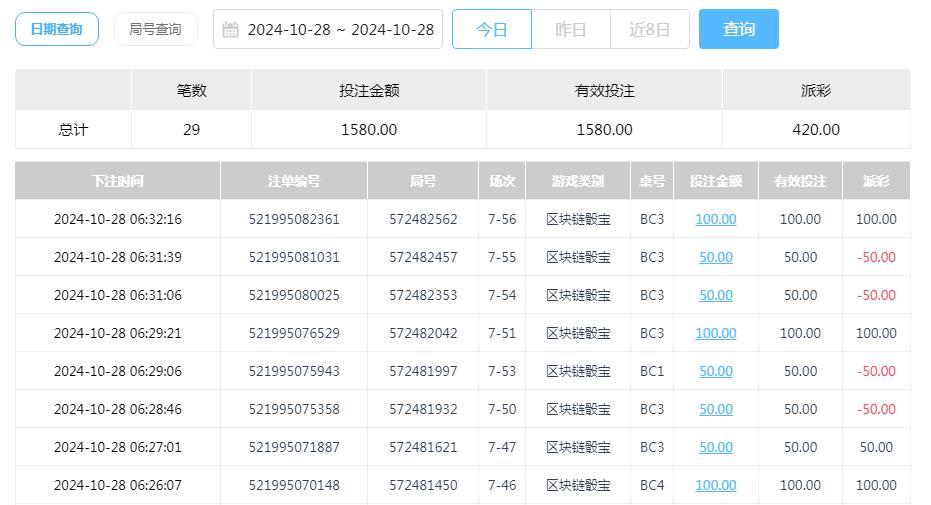Select the 今日 quick filter
The image size is (931, 505).
click(x=491, y=30)
